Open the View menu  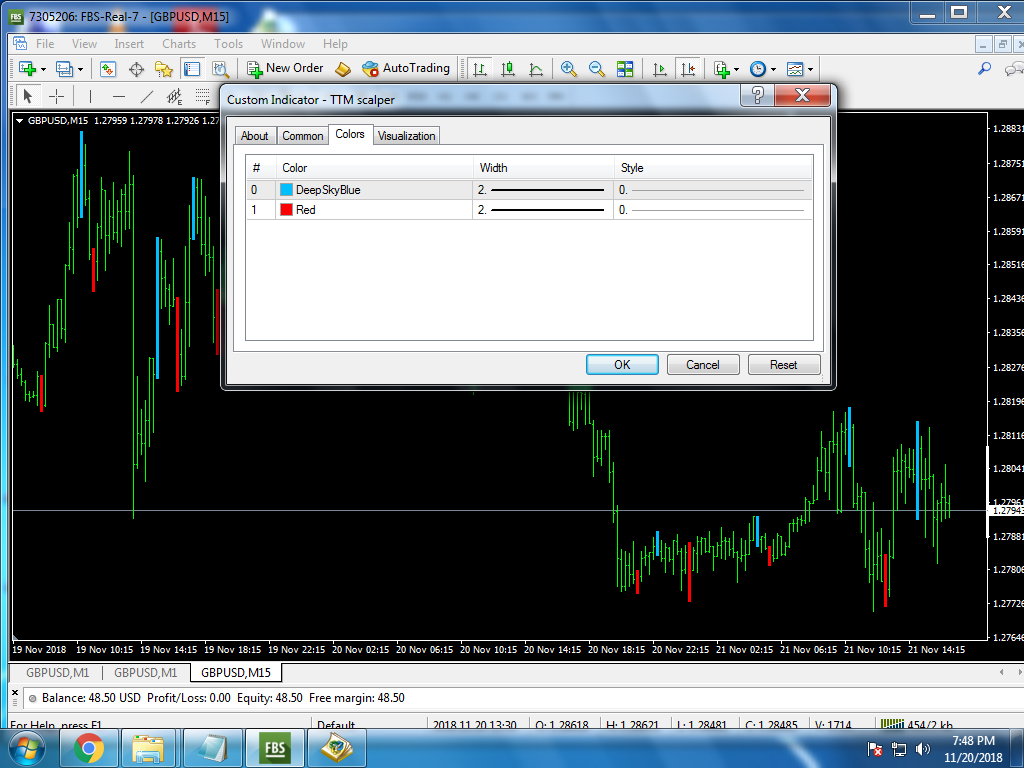tap(84, 44)
